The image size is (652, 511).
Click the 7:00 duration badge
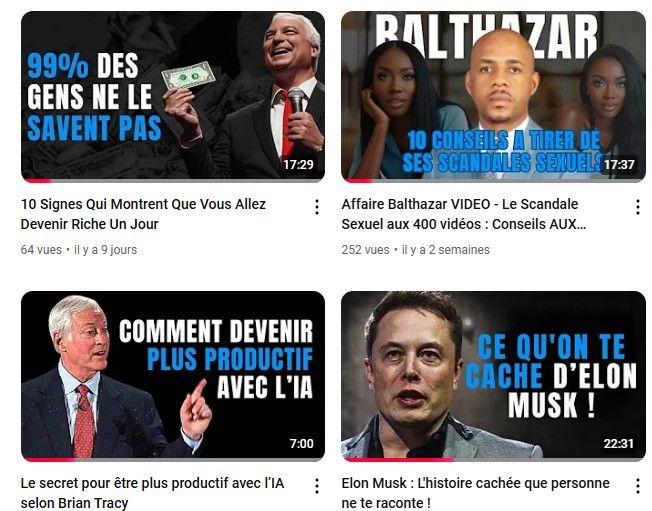[x=301, y=444]
